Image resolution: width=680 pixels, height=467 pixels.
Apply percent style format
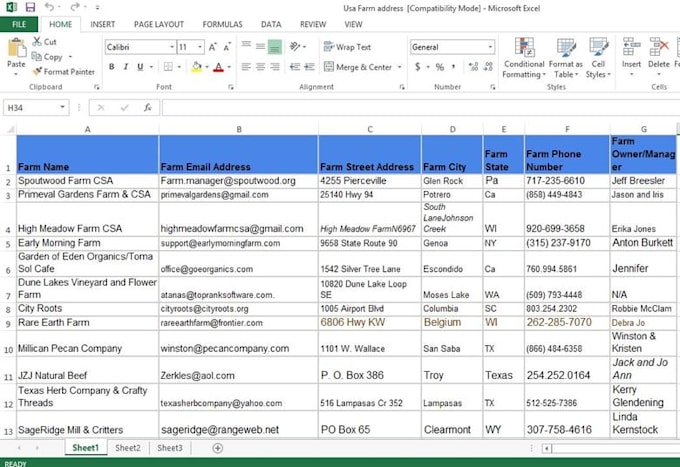[x=440, y=67]
